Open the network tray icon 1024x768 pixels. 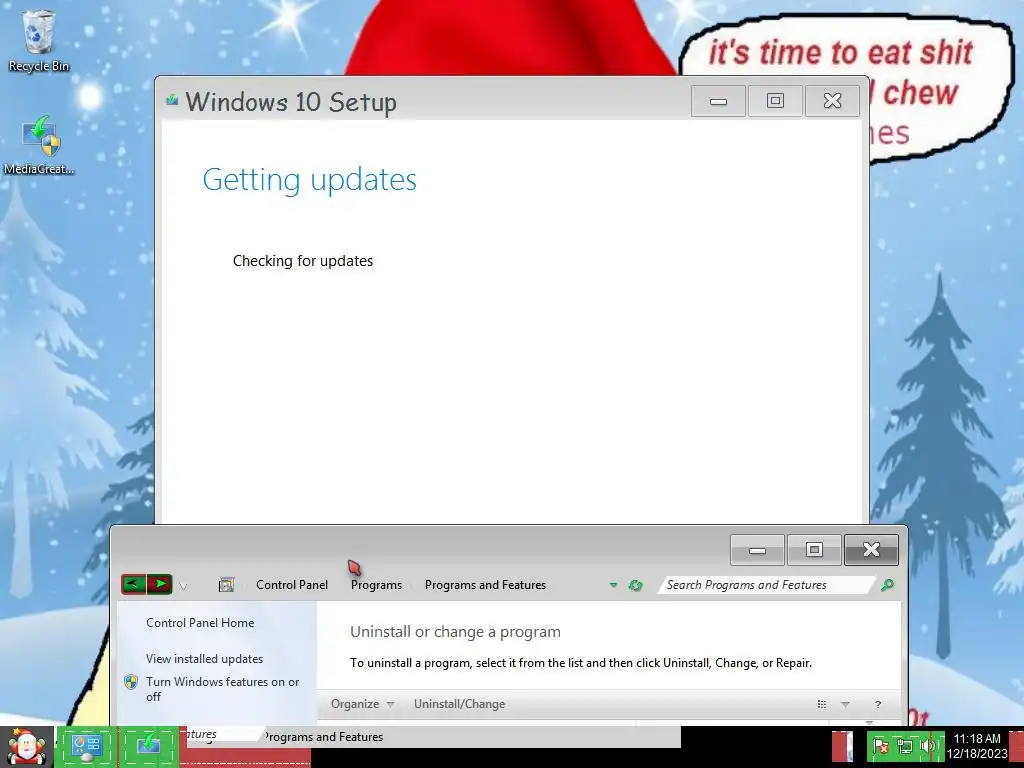[904, 746]
